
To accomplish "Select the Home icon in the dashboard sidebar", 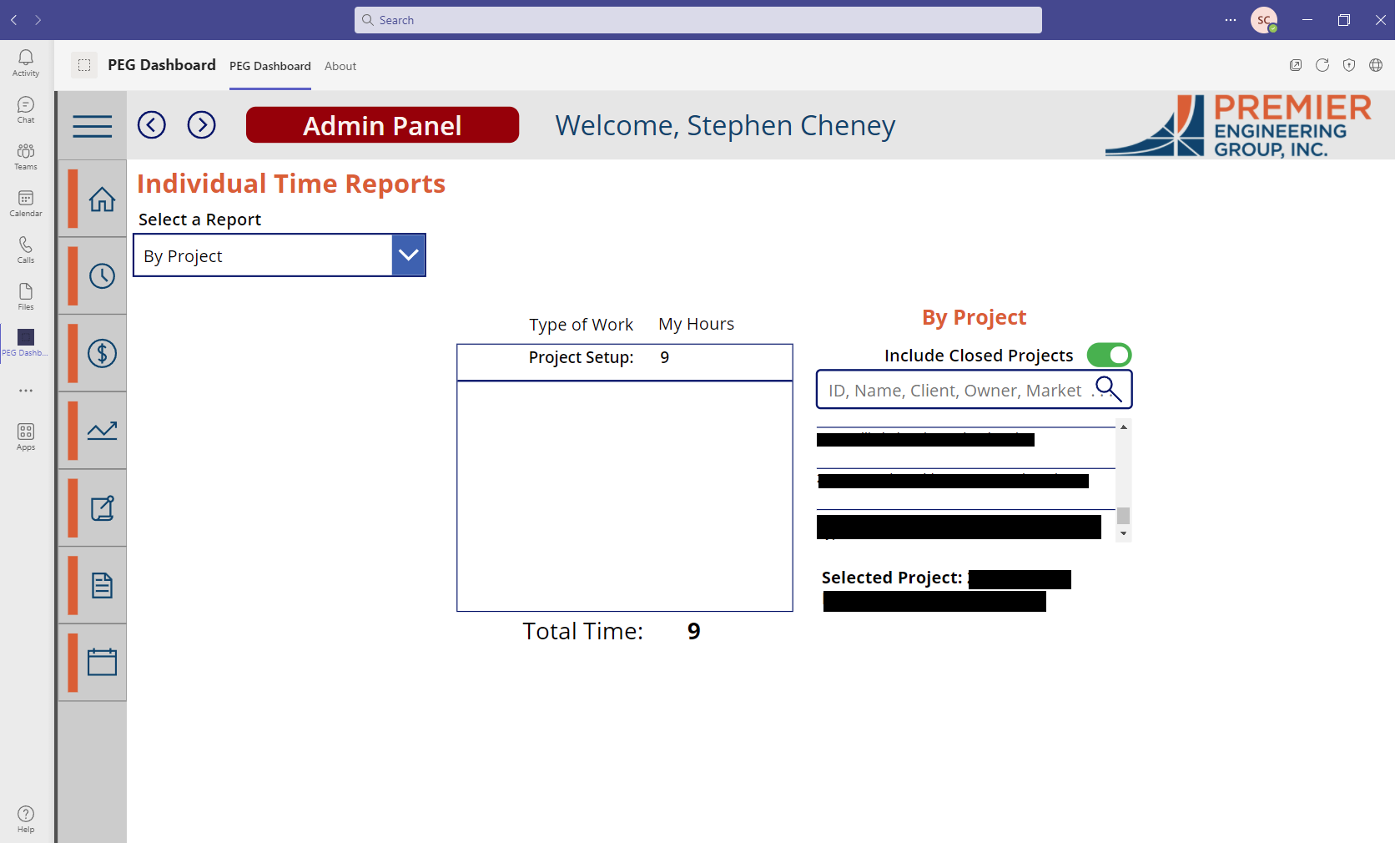I will [x=103, y=199].
